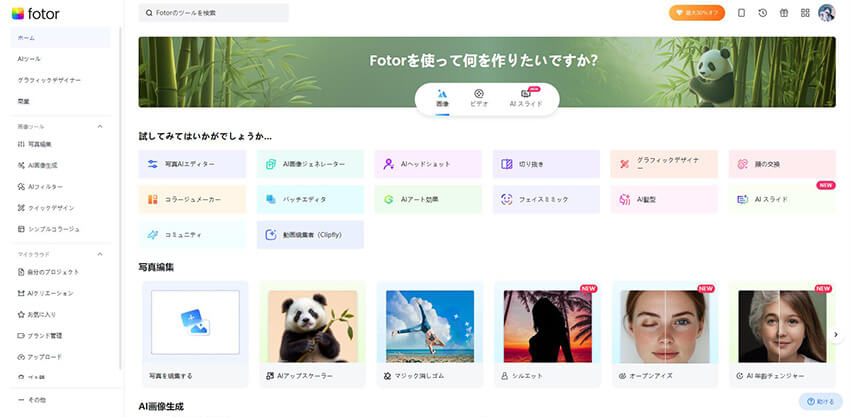This screenshot has width=850, height=417.
Task: Click the 自分のプロジェクト file icon
Action: 21,272
